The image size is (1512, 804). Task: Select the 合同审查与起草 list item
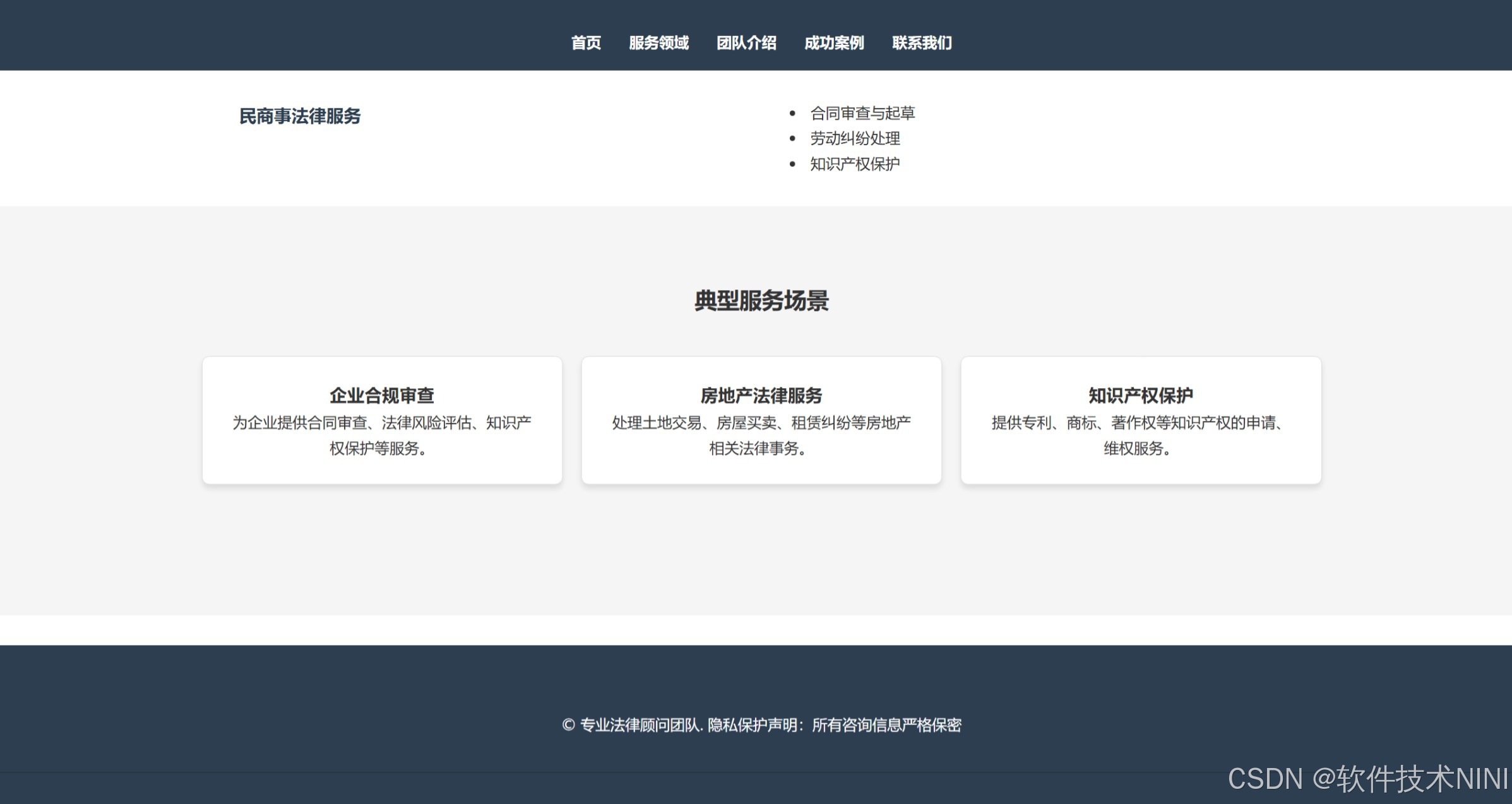pos(862,114)
